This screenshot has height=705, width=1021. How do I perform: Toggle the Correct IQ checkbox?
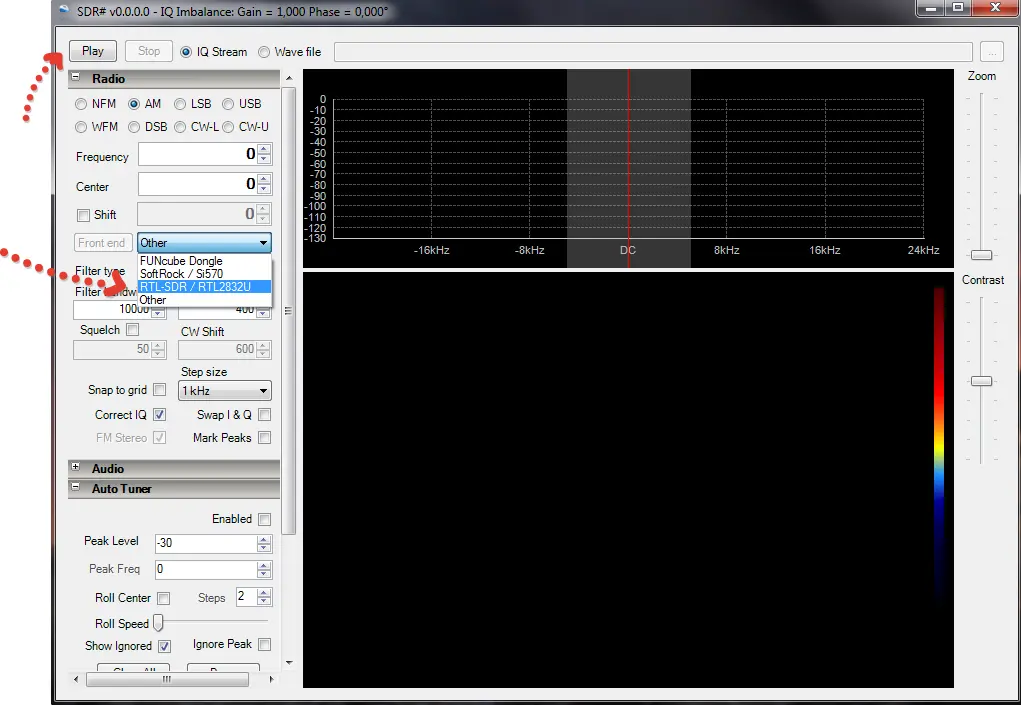159,414
